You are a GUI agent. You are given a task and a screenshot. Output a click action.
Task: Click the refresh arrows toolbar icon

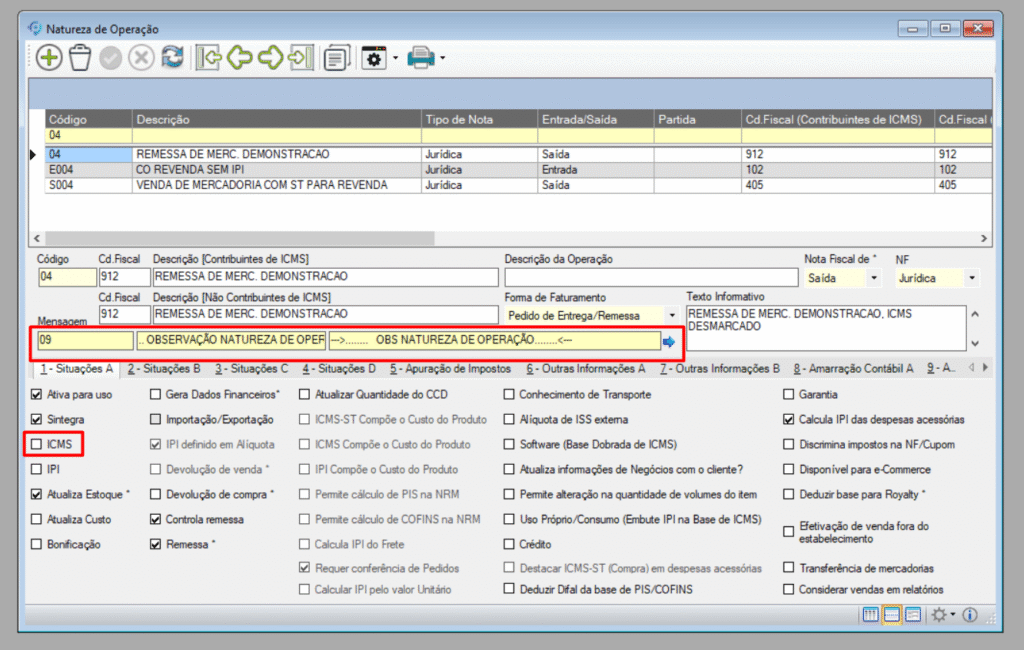click(172, 58)
